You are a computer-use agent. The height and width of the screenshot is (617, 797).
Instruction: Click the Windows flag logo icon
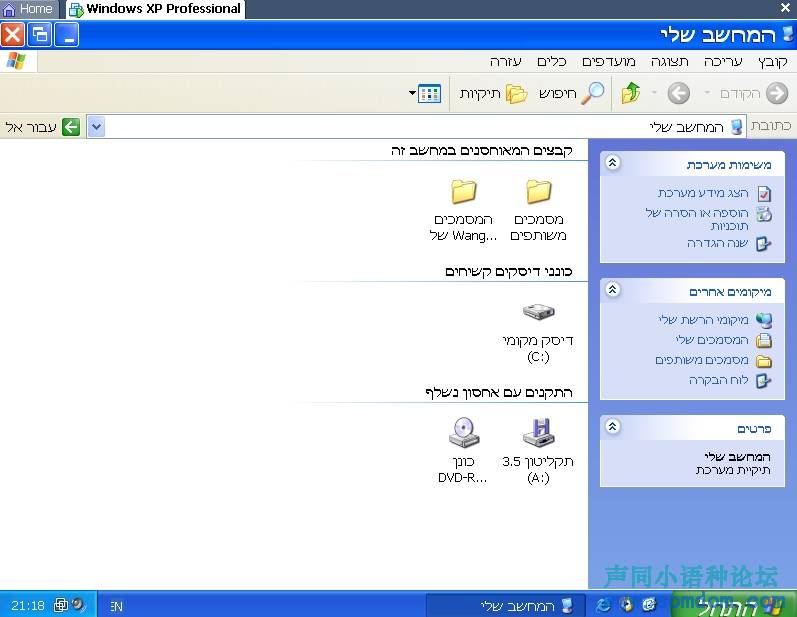pyautogui.click(x=16, y=61)
